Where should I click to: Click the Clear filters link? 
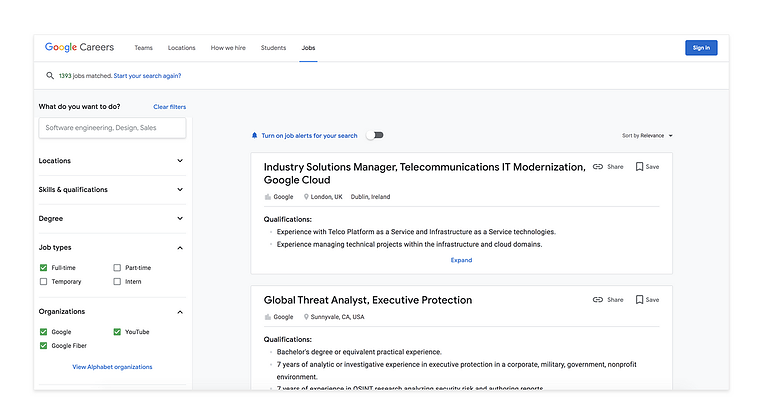[x=169, y=107]
